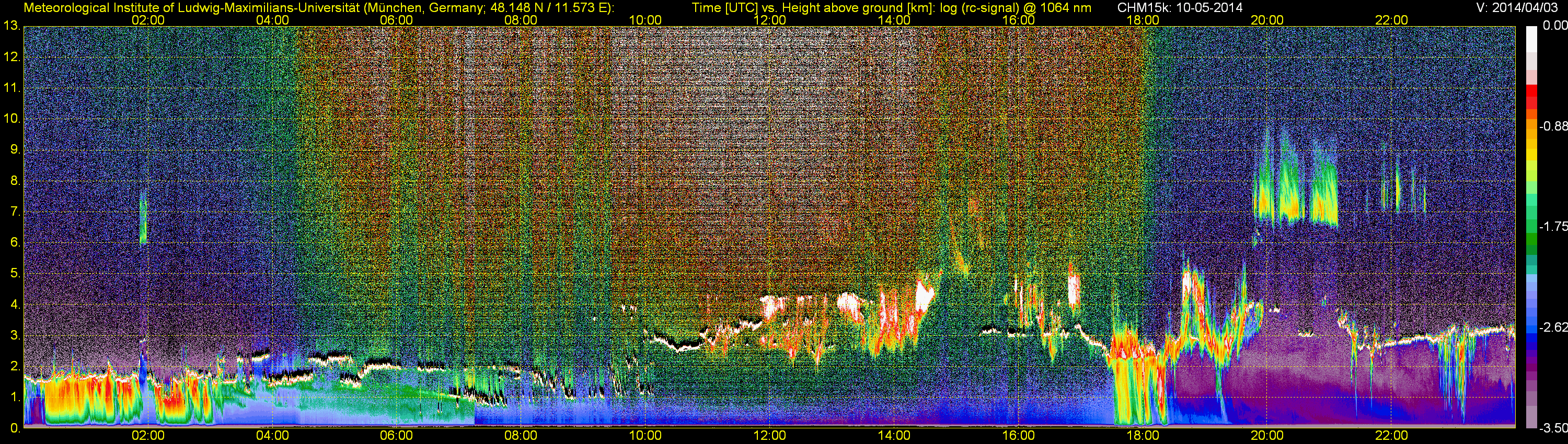Click the 7 km height axis label
Viewport: 1568px width, 444px height.
[x=15, y=212]
